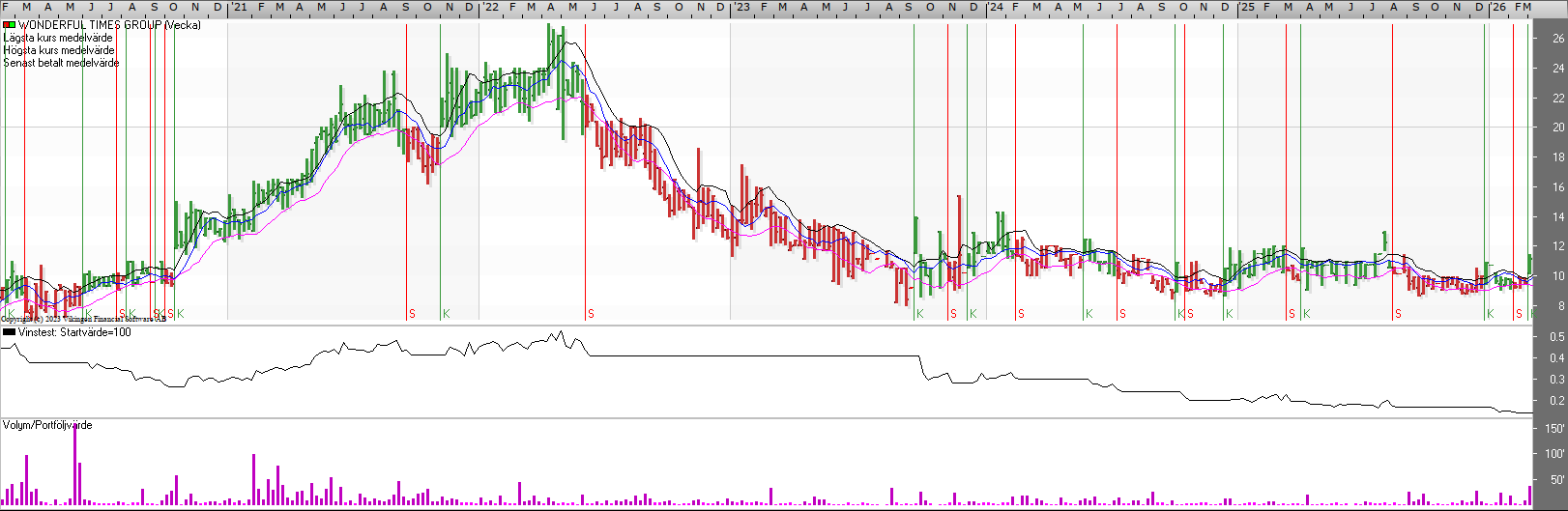Click the Lägsta kurs medelvärde legend entry
The height and width of the screenshot is (511, 1568).
click(x=58, y=38)
